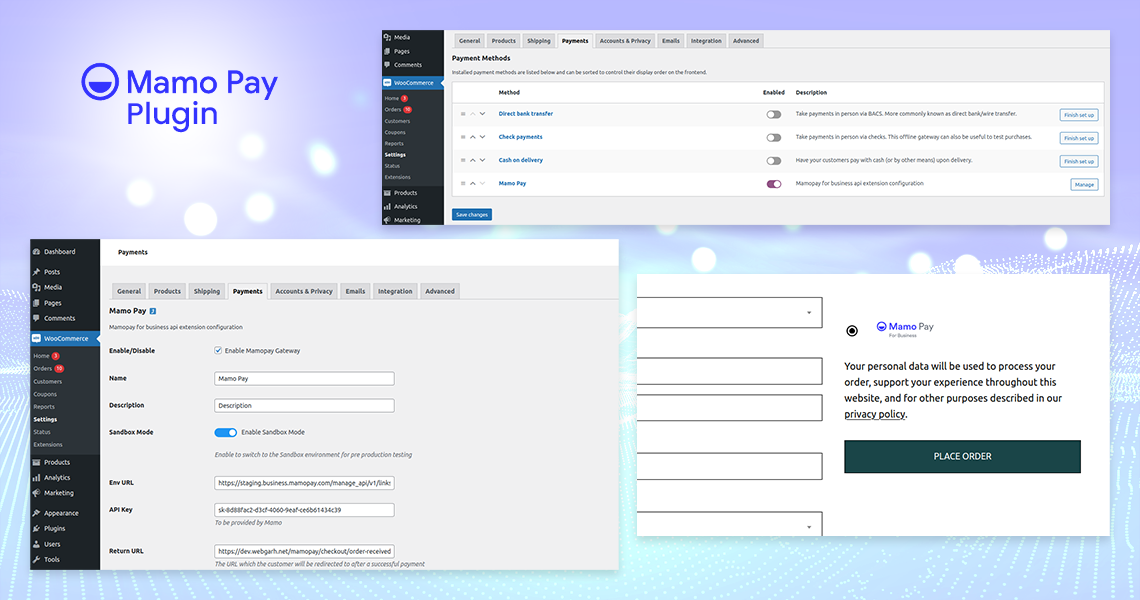
Task: Turn off the Enable Sandbox Mode switch
Action: [x=225, y=433]
